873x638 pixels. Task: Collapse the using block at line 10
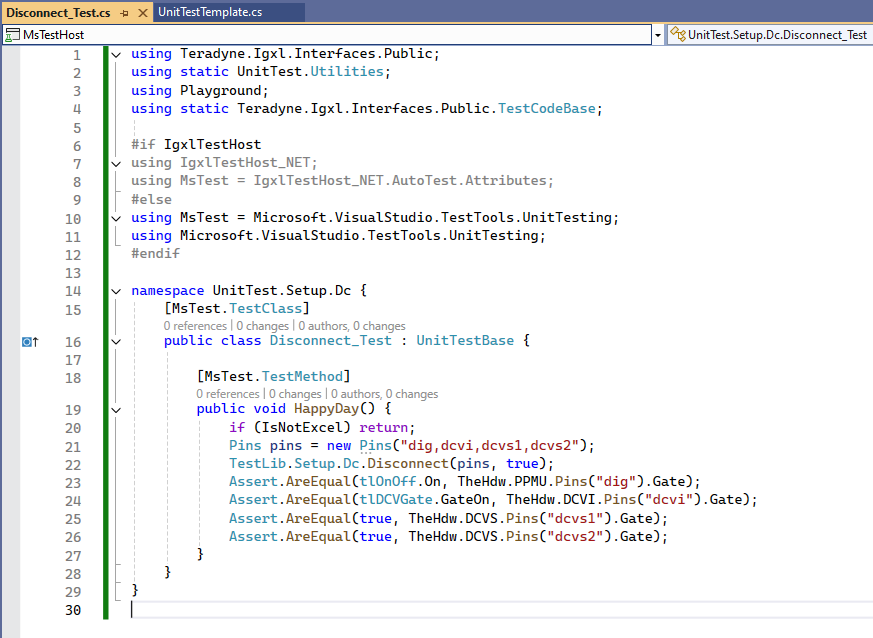point(116,218)
